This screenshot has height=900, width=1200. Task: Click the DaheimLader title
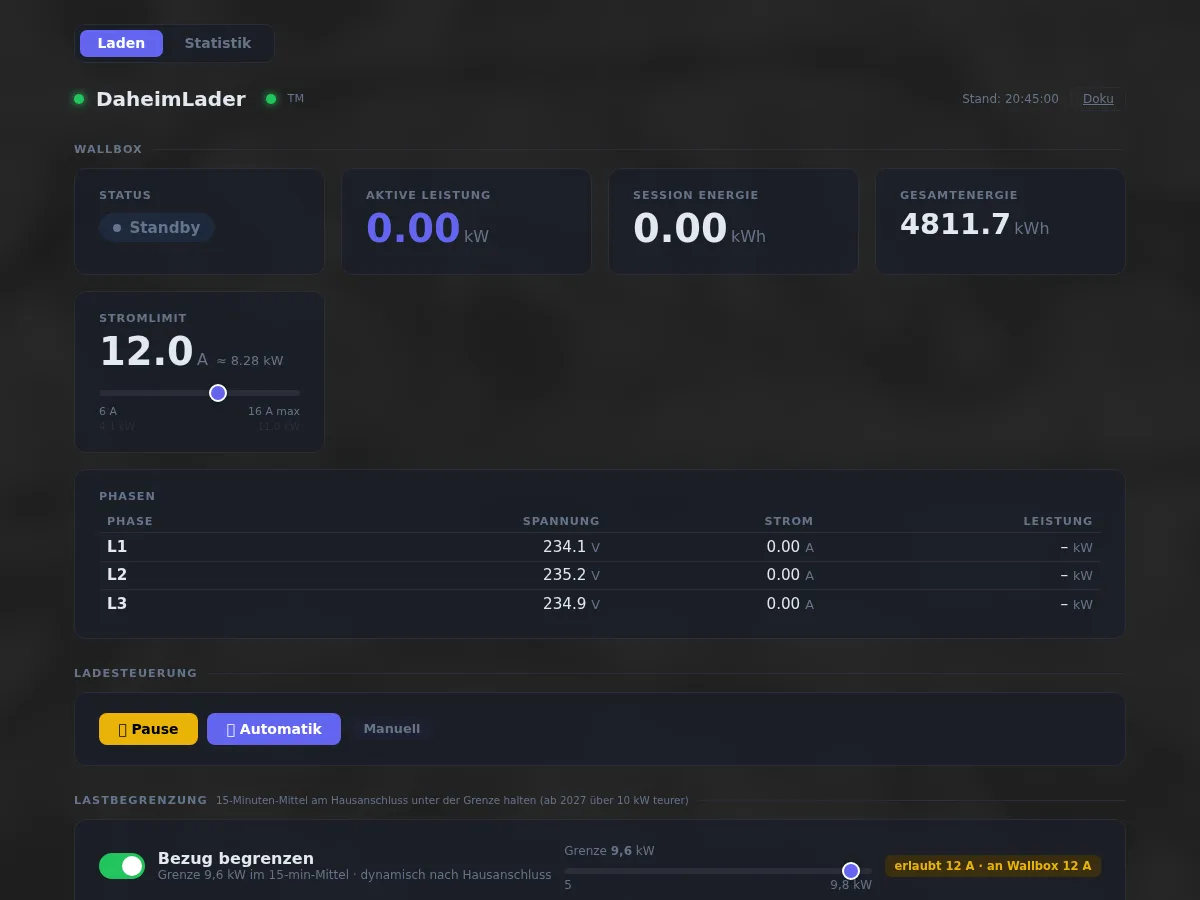click(171, 99)
